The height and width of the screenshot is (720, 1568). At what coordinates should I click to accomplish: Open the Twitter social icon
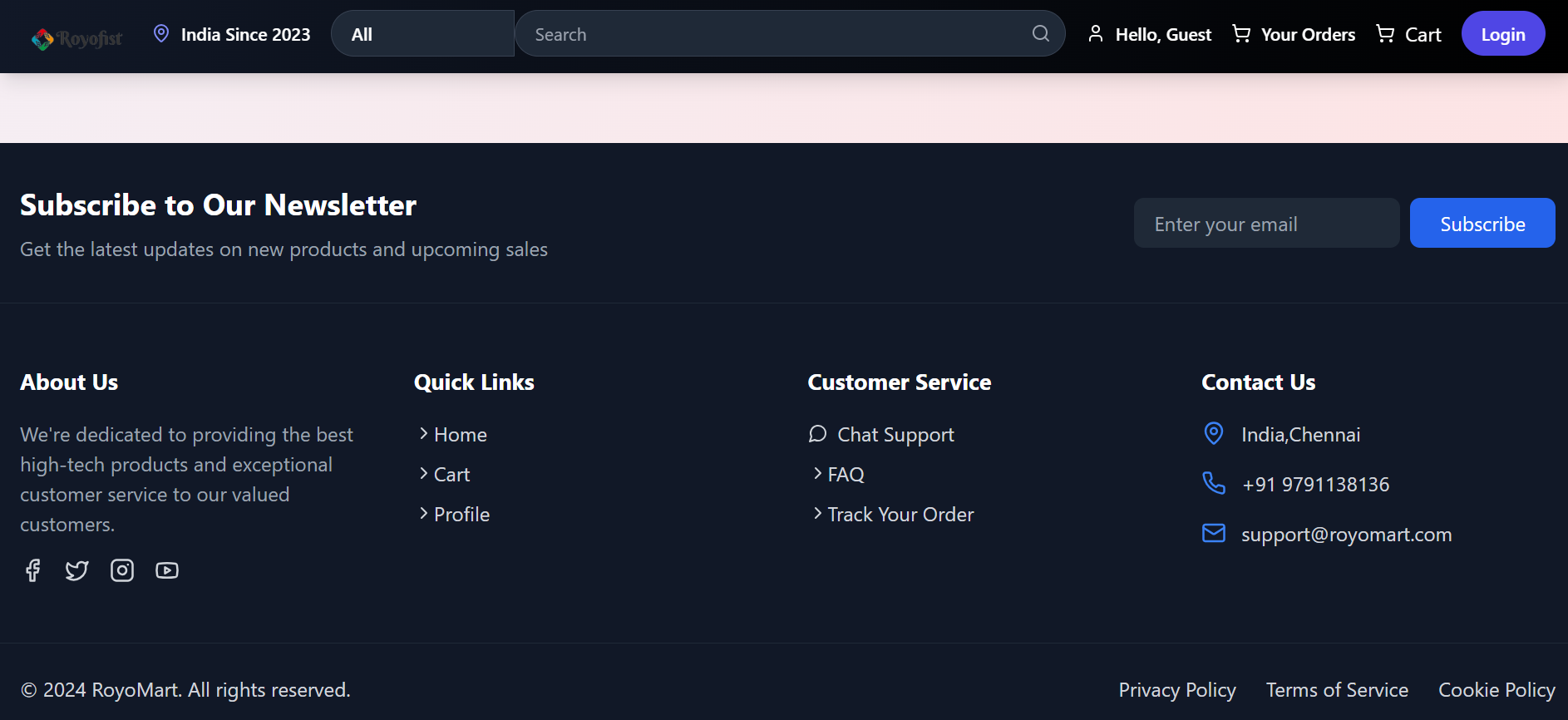point(77,570)
